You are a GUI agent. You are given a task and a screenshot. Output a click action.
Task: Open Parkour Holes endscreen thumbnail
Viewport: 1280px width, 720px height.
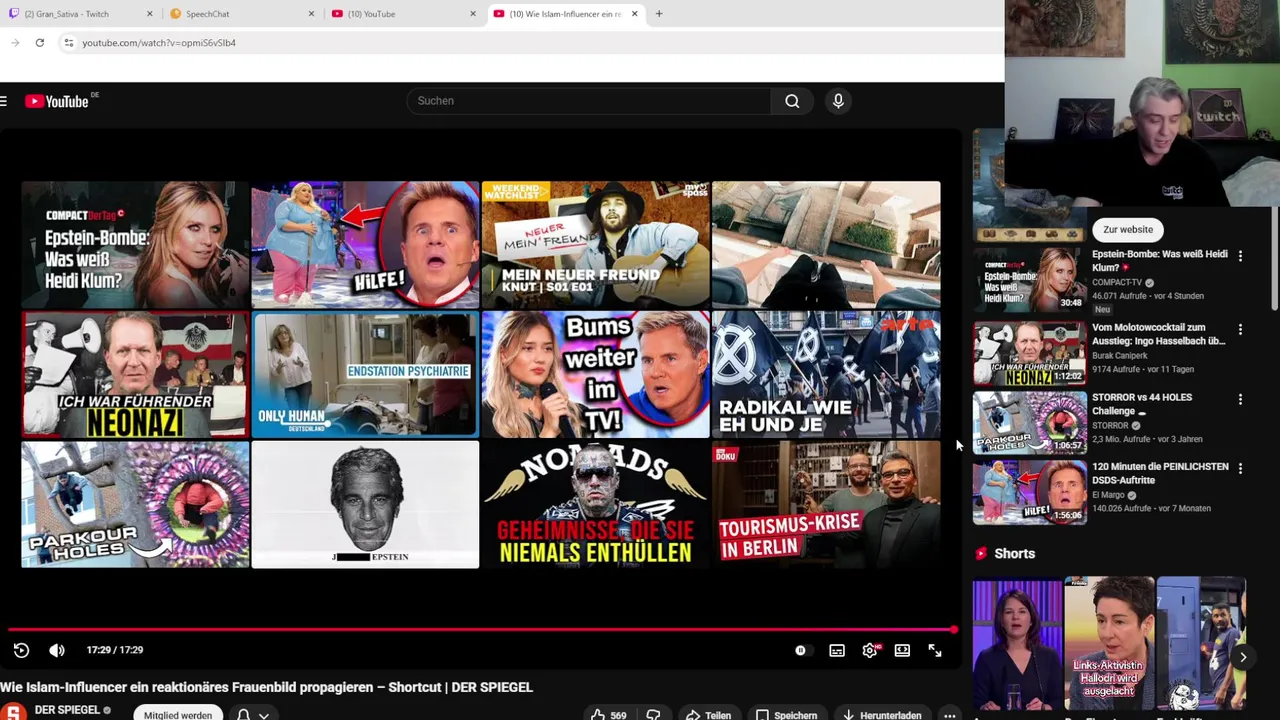tap(135, 504)
